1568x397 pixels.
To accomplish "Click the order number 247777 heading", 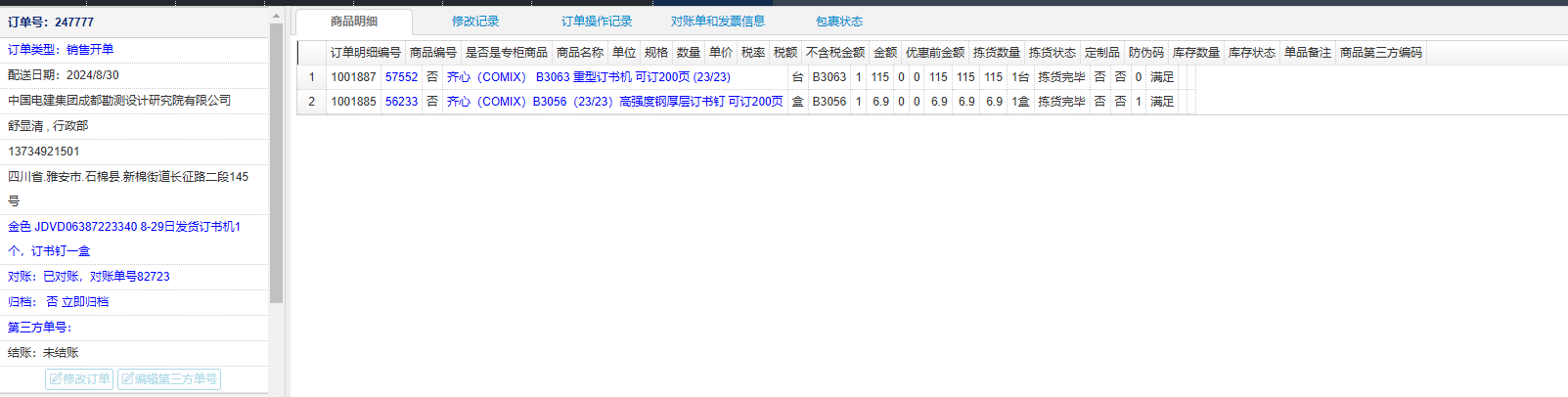I will (51, 22).
